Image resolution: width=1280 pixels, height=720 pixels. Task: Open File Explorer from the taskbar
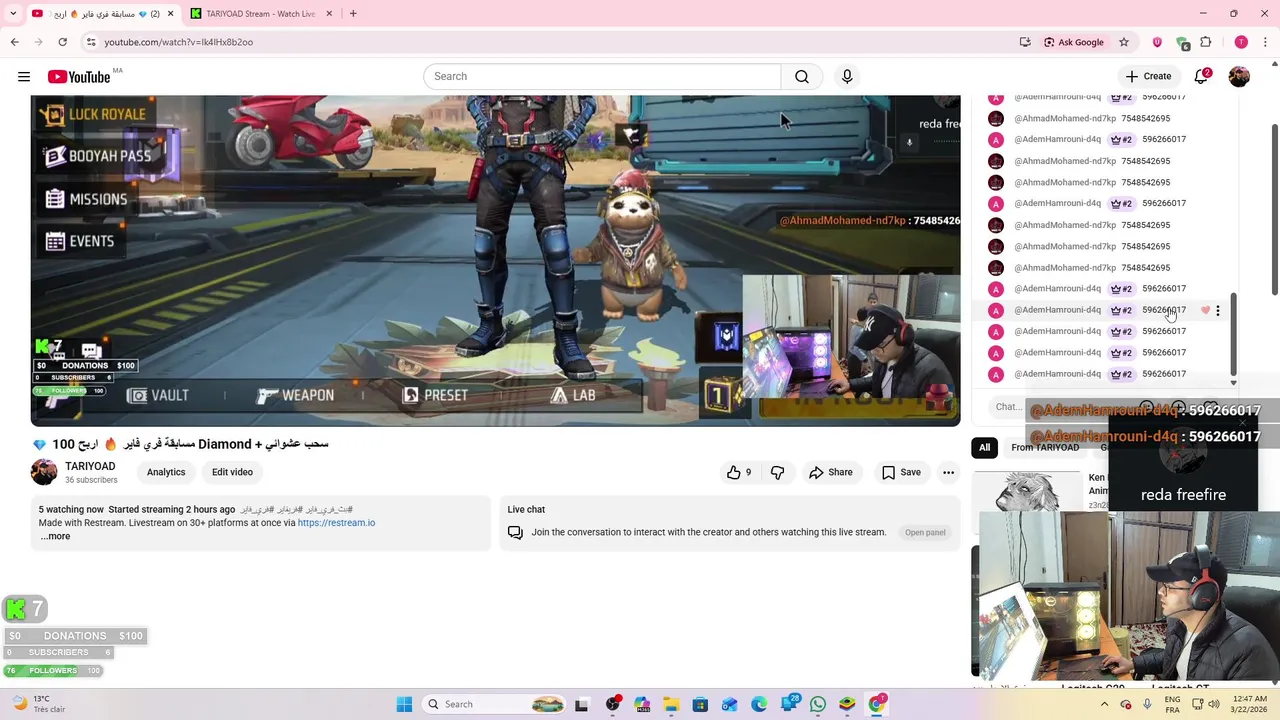[671, 704]
